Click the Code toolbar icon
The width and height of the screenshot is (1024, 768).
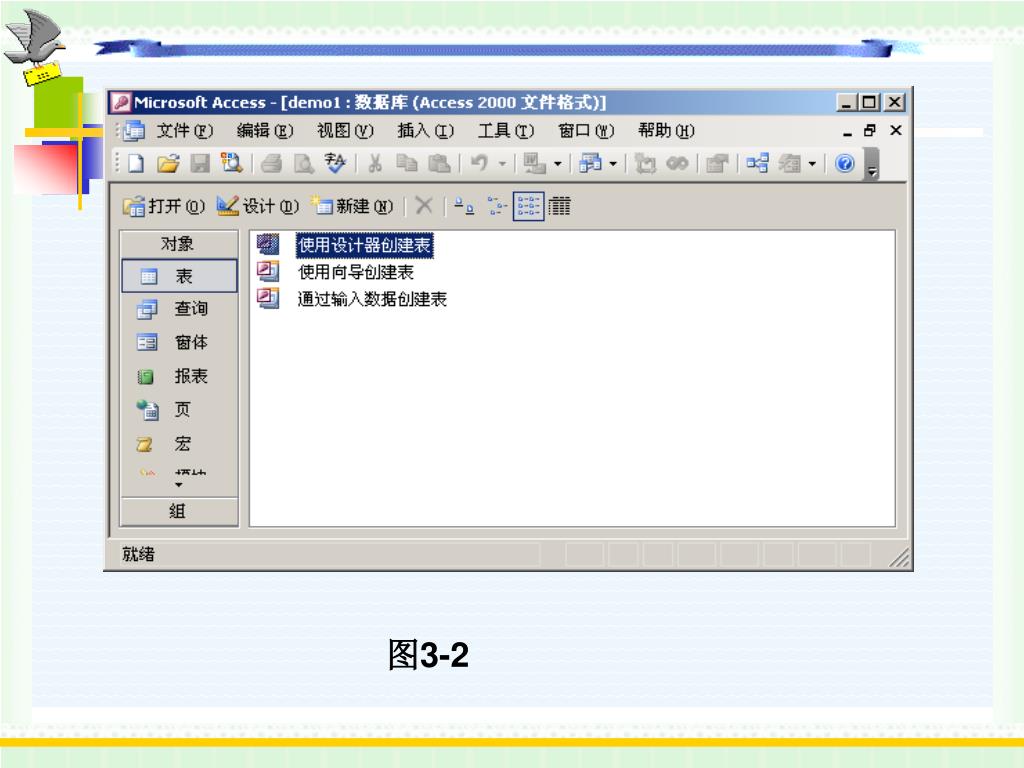(645, 163)
